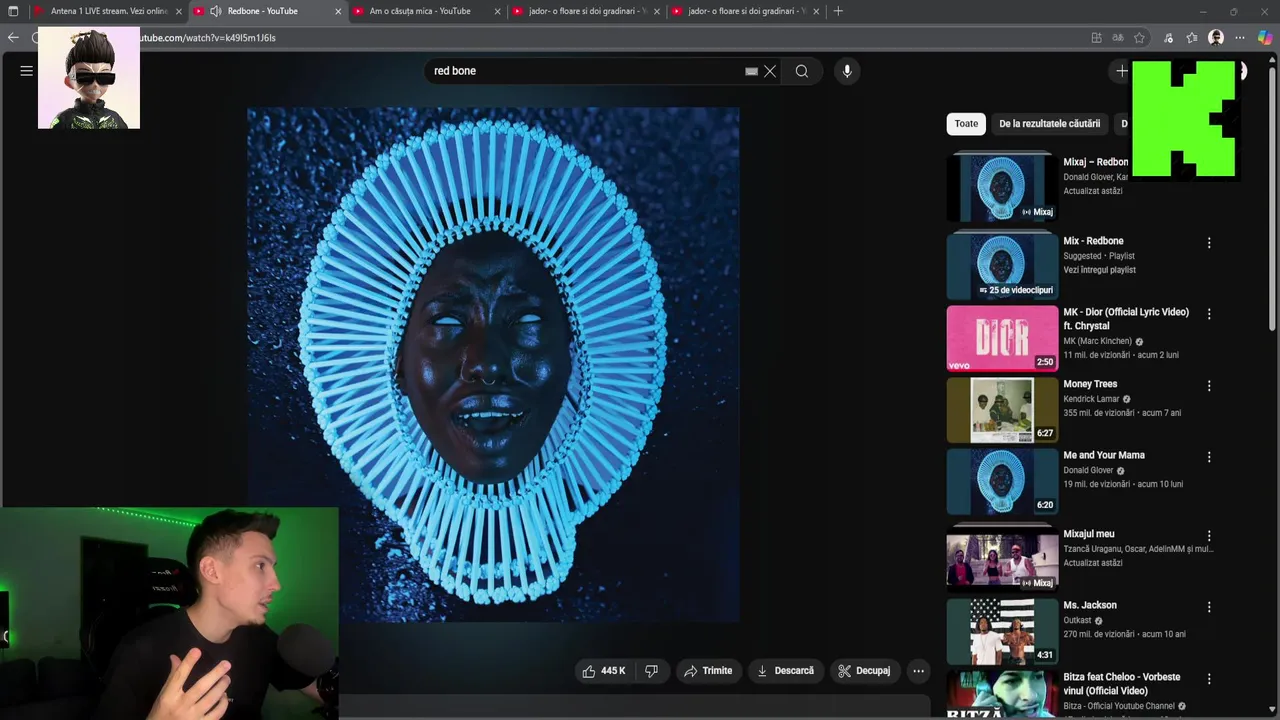Open options menu for Ms. Jackson
Viewport: 1280px width, 720px height.
(1209, 607)
